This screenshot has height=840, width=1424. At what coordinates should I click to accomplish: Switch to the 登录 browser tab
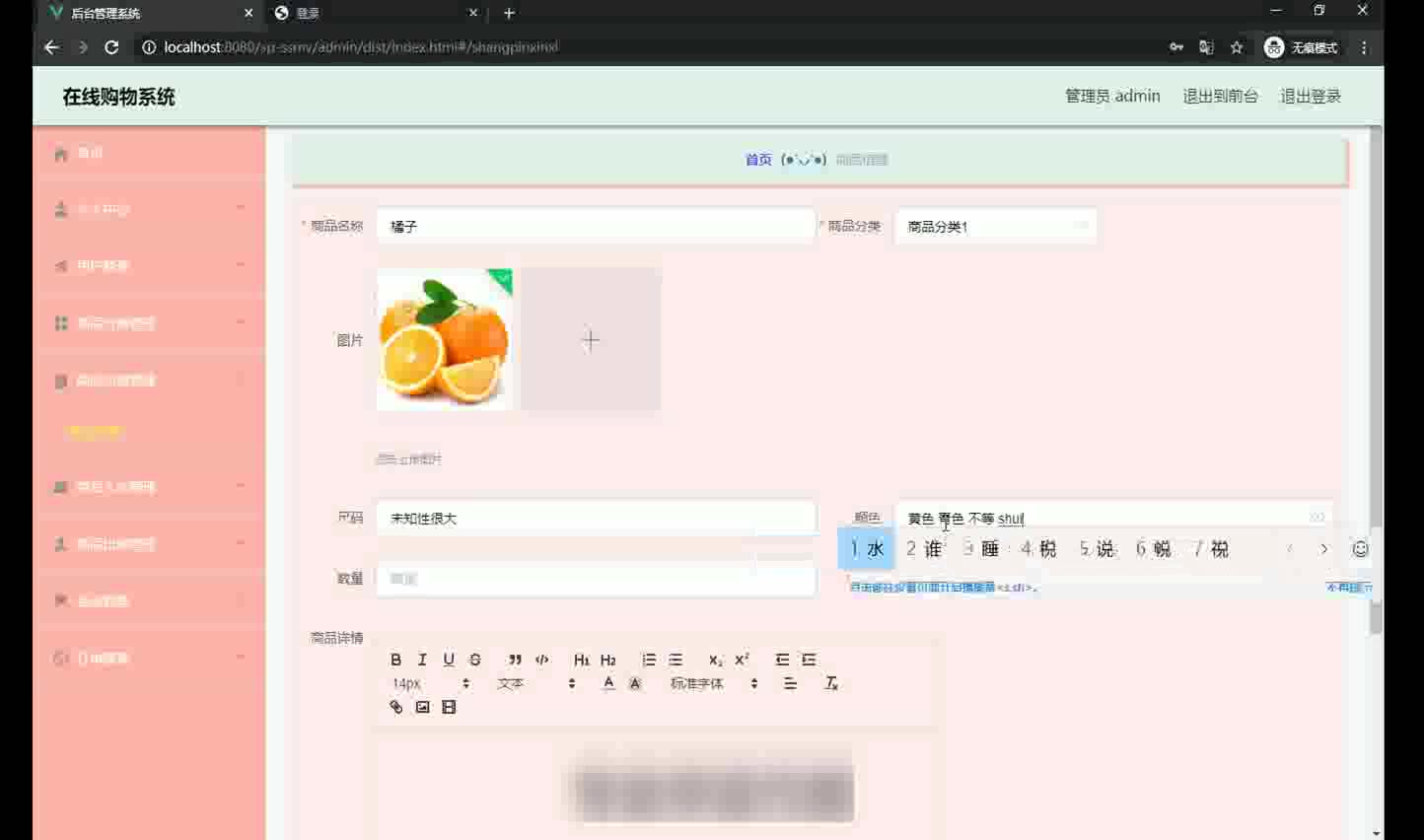coord(375,13)
